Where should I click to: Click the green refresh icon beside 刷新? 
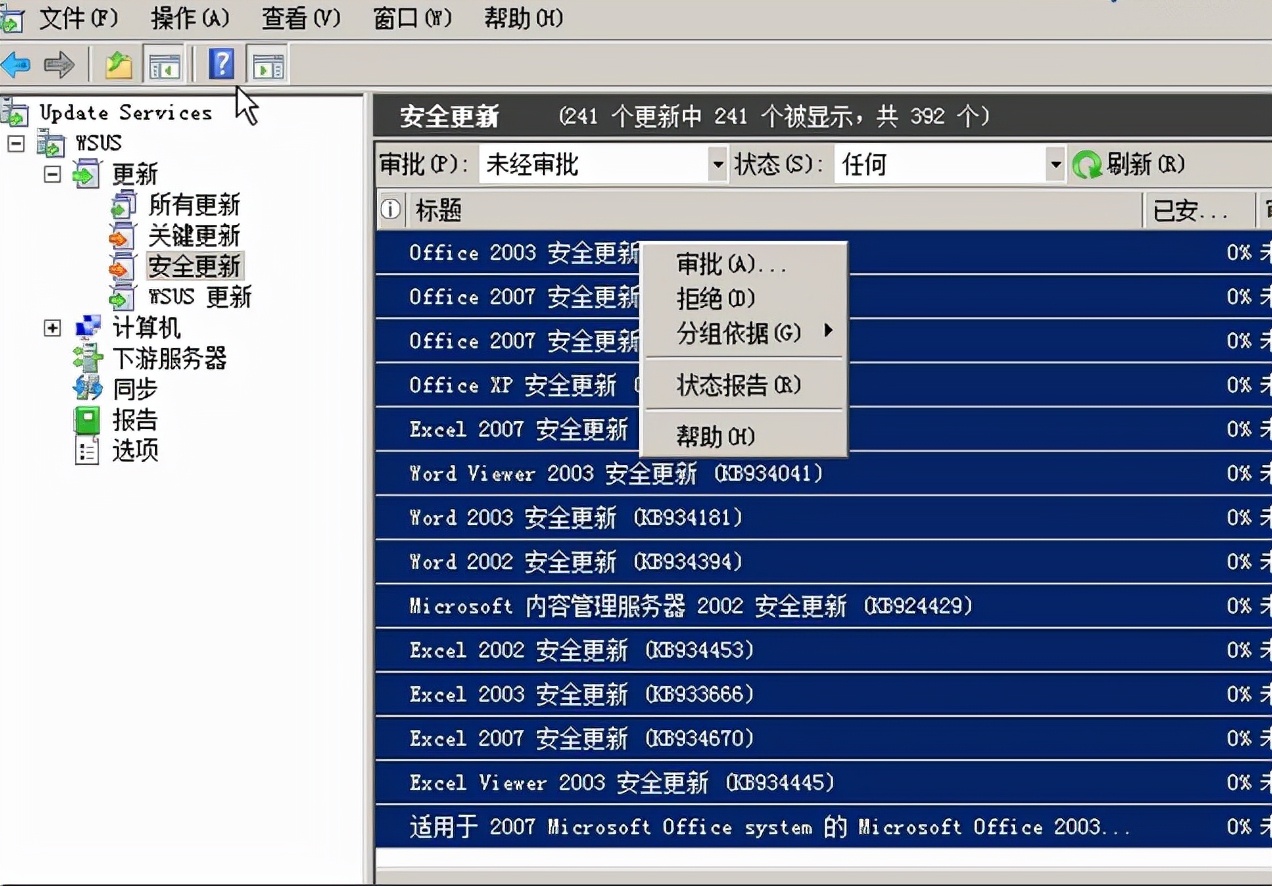point(1087,164)
